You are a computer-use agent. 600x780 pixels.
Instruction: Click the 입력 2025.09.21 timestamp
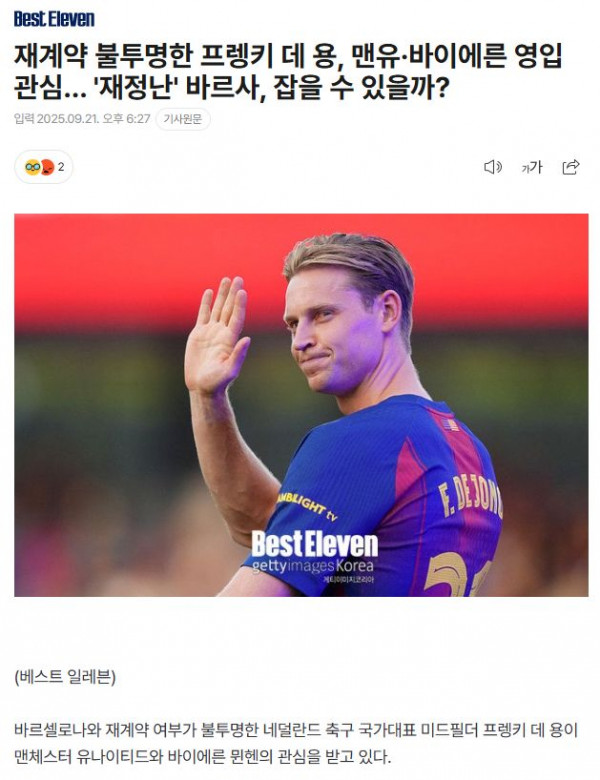[82, 119]
